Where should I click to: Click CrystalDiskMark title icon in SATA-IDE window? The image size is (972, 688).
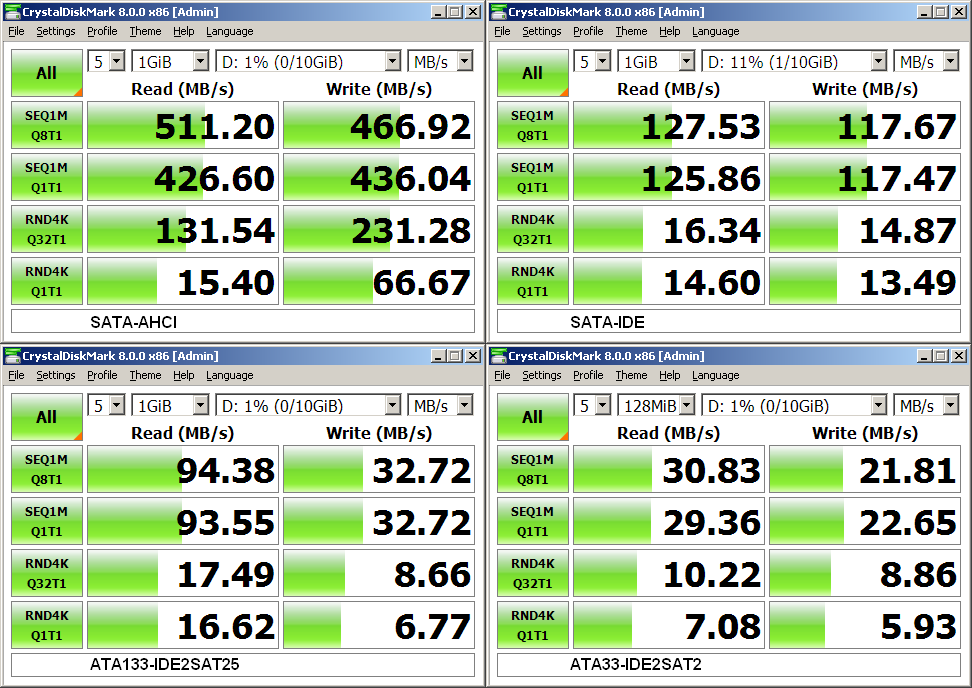pyautogui.click(x=498, y=12)
